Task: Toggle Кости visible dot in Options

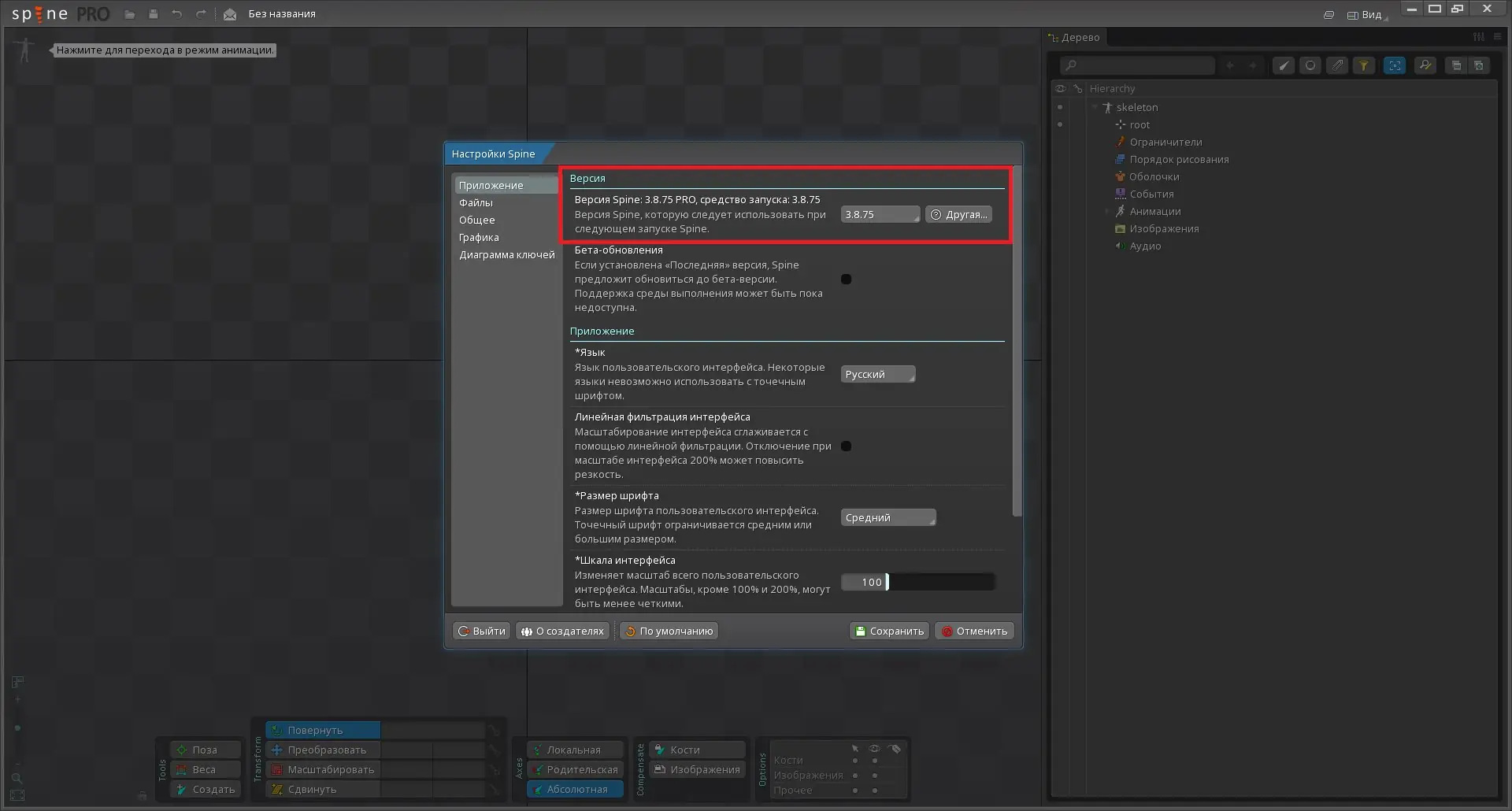Action: click(875, 761)
